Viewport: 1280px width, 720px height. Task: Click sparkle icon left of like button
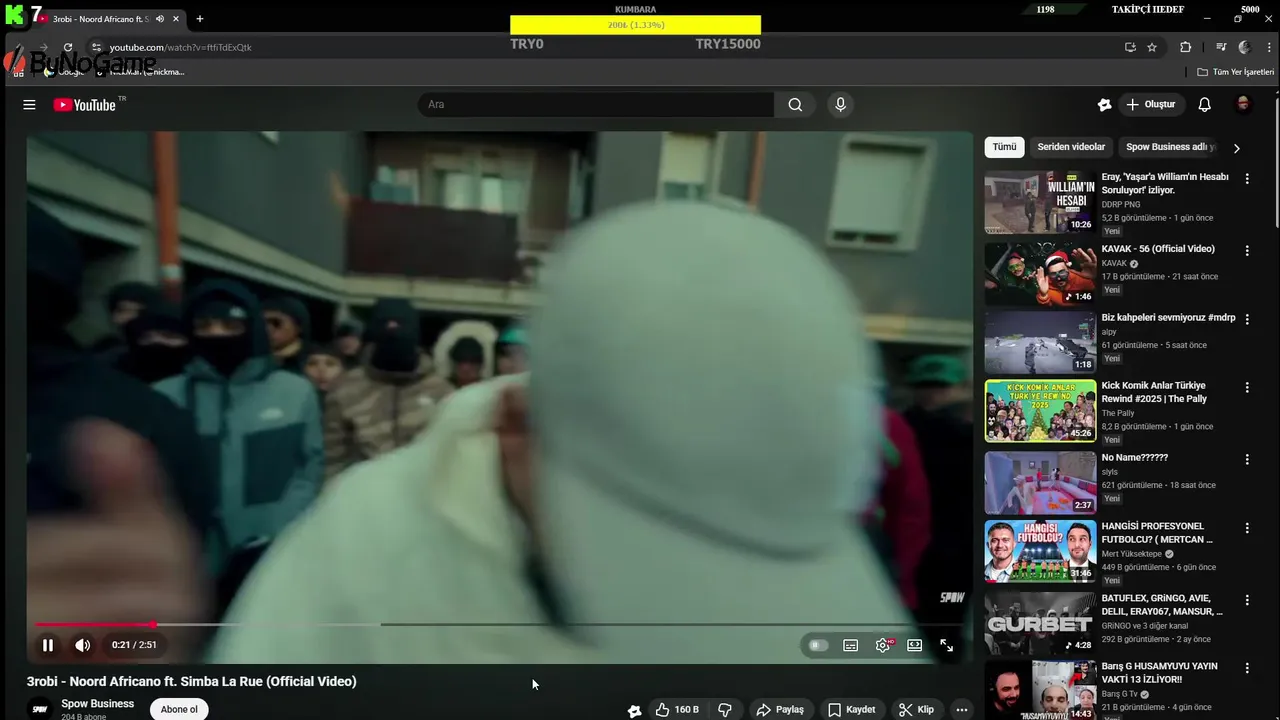(x=634, y=710)
